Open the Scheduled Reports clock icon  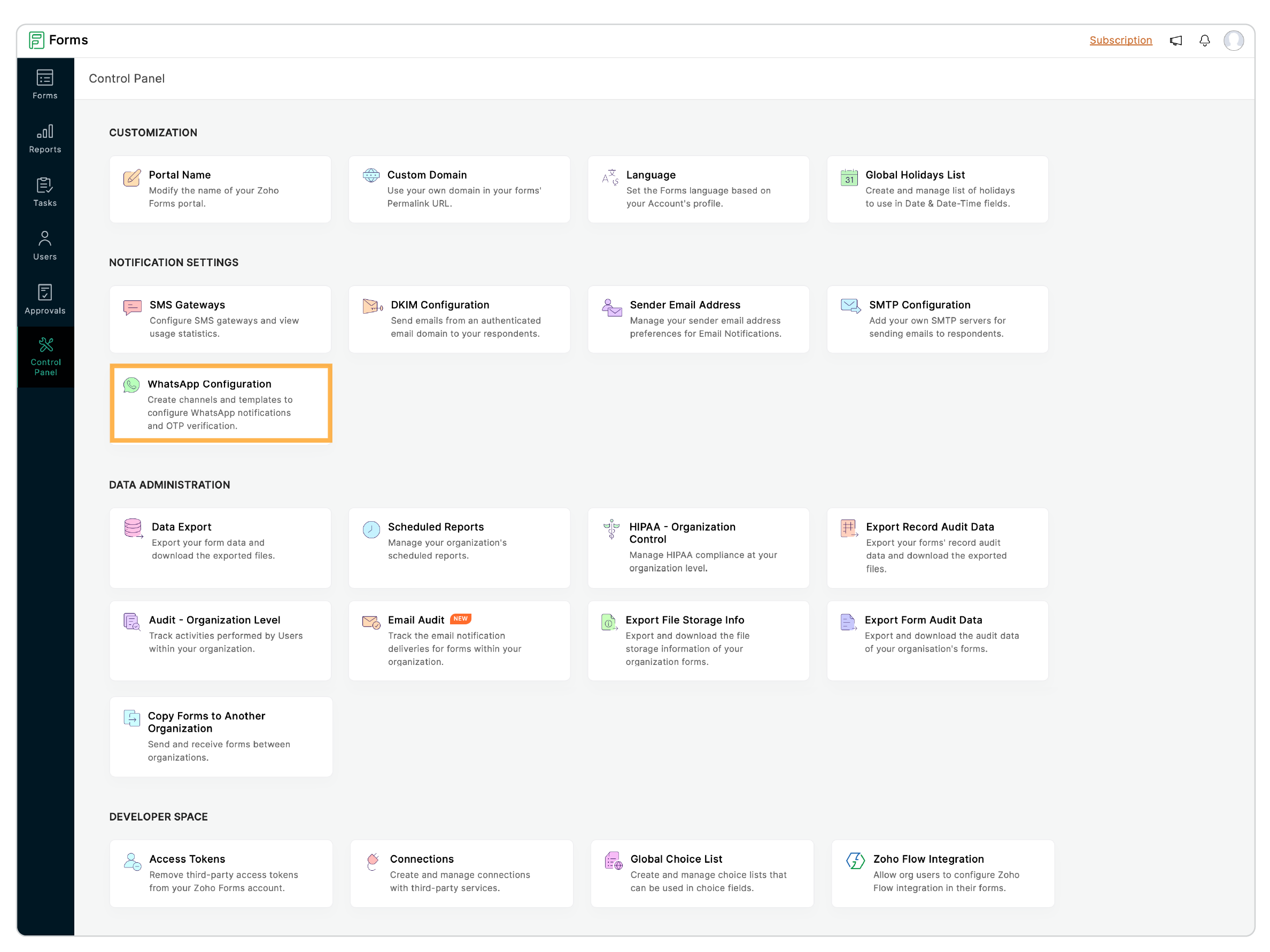pyautogui.click(x=371, y=529)
